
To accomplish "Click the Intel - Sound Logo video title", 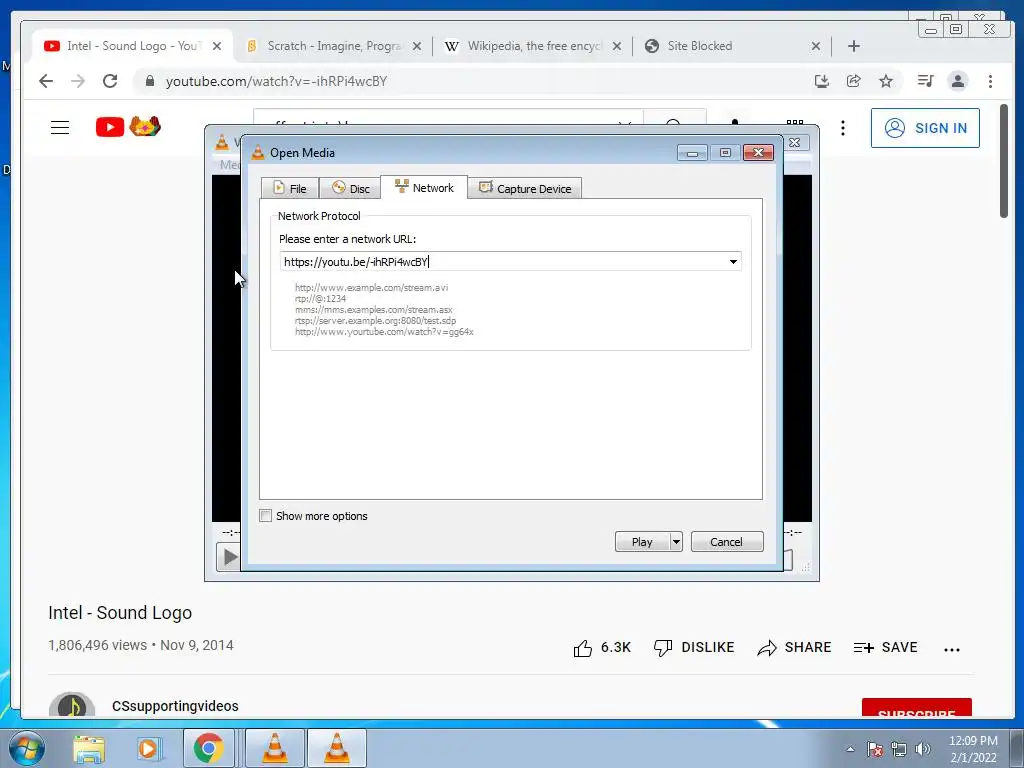I will (120, 613).
